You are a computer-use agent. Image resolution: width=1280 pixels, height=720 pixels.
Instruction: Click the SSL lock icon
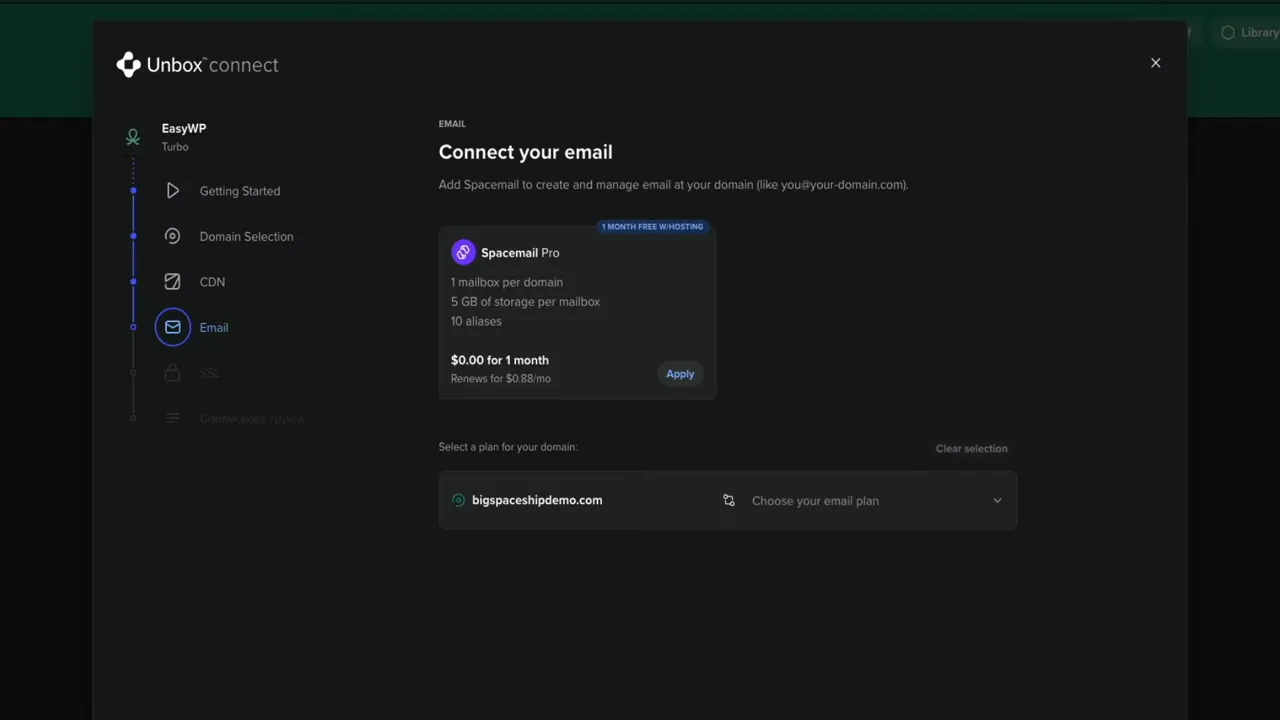click(x=173, y=373)
